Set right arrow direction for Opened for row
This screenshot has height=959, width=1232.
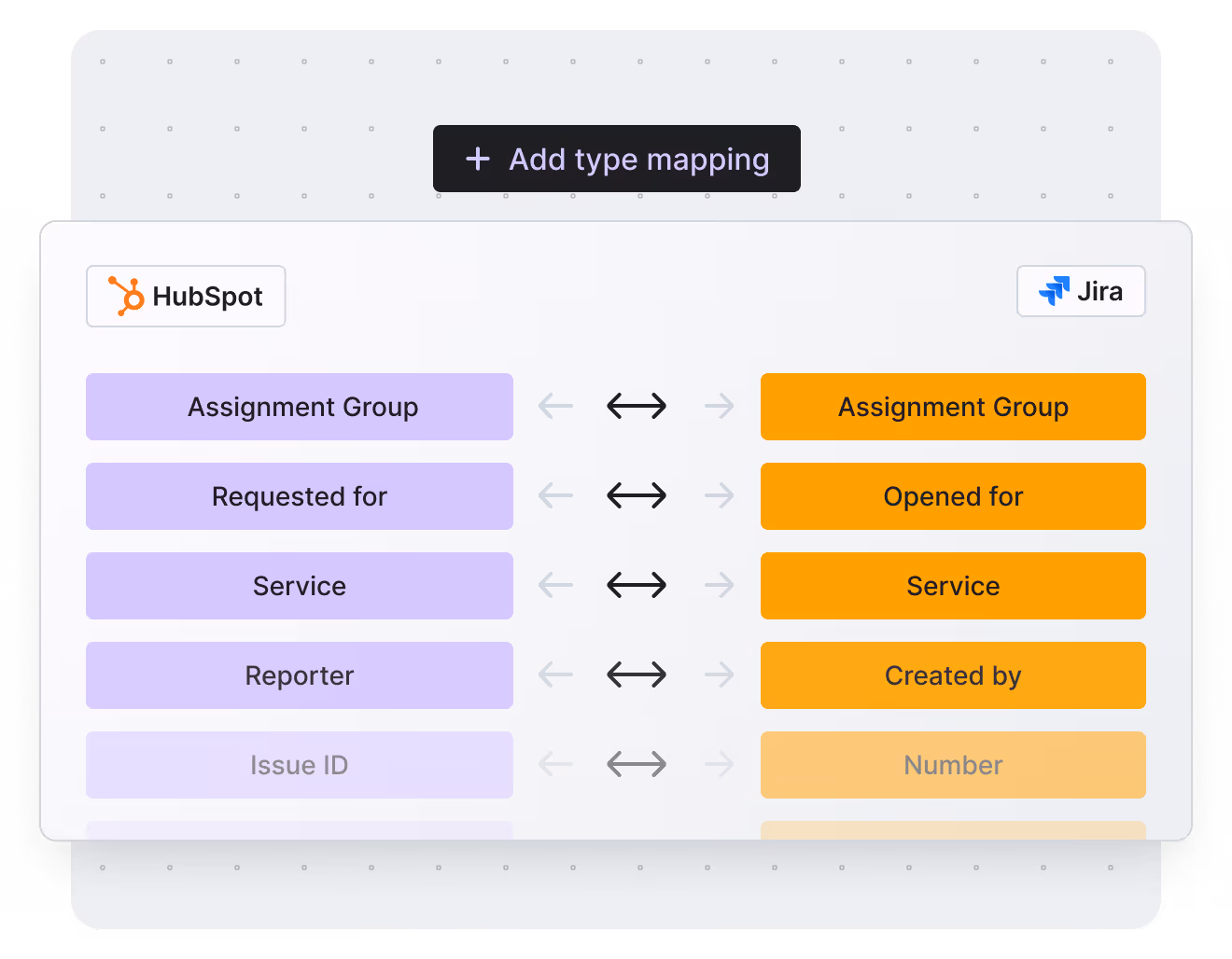point(719,495)
